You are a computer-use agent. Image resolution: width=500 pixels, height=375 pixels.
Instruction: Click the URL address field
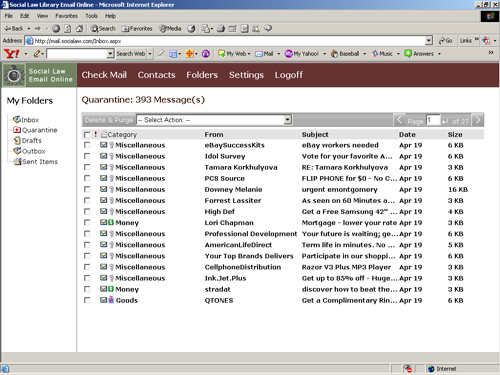(225, 41)
